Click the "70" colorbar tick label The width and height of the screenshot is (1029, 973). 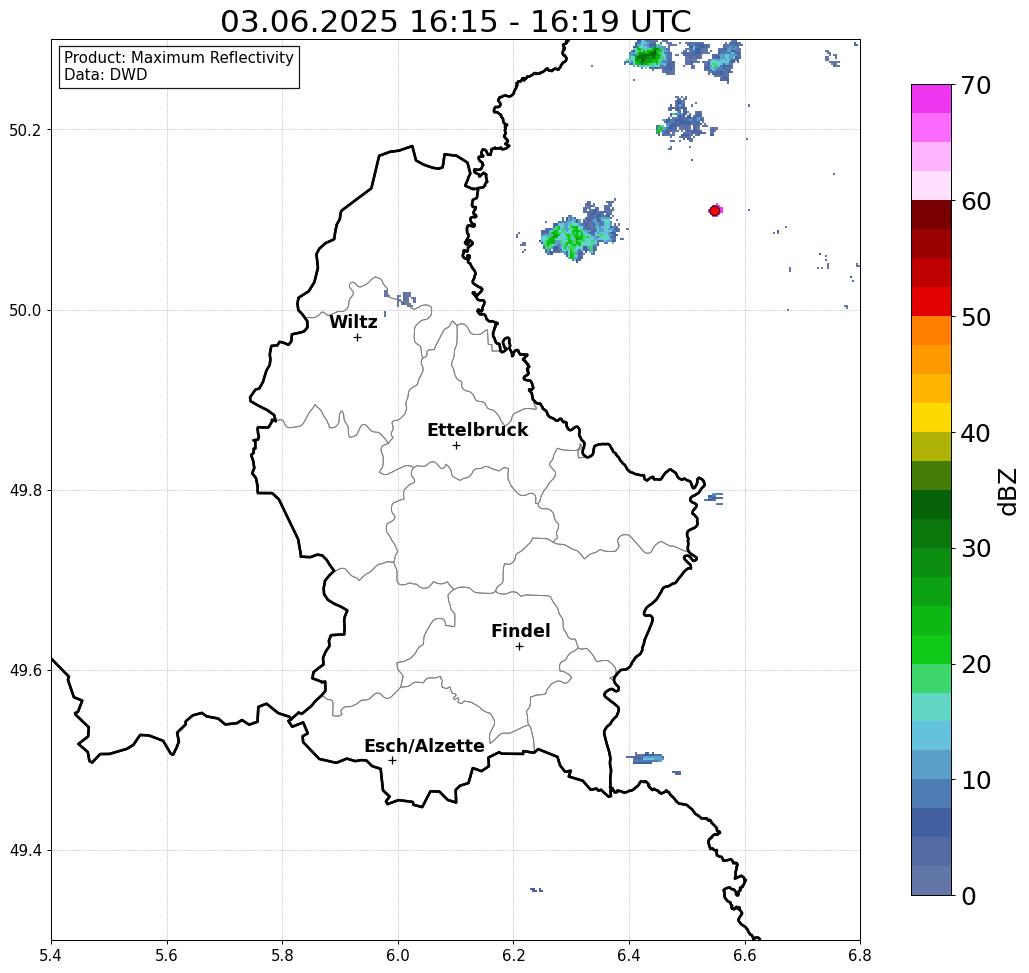pos(975,85)
